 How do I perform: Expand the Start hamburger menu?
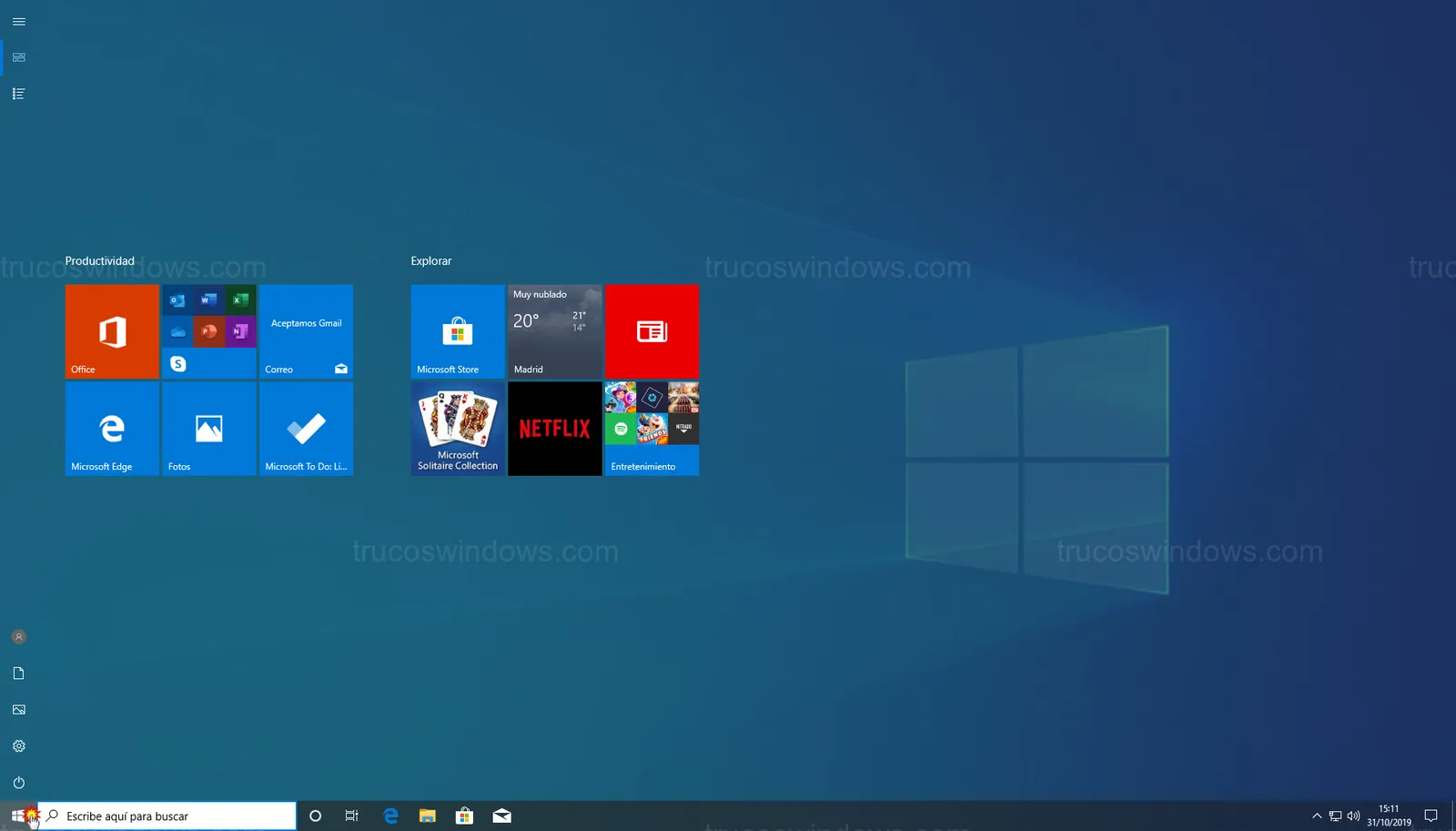(18, 22)
